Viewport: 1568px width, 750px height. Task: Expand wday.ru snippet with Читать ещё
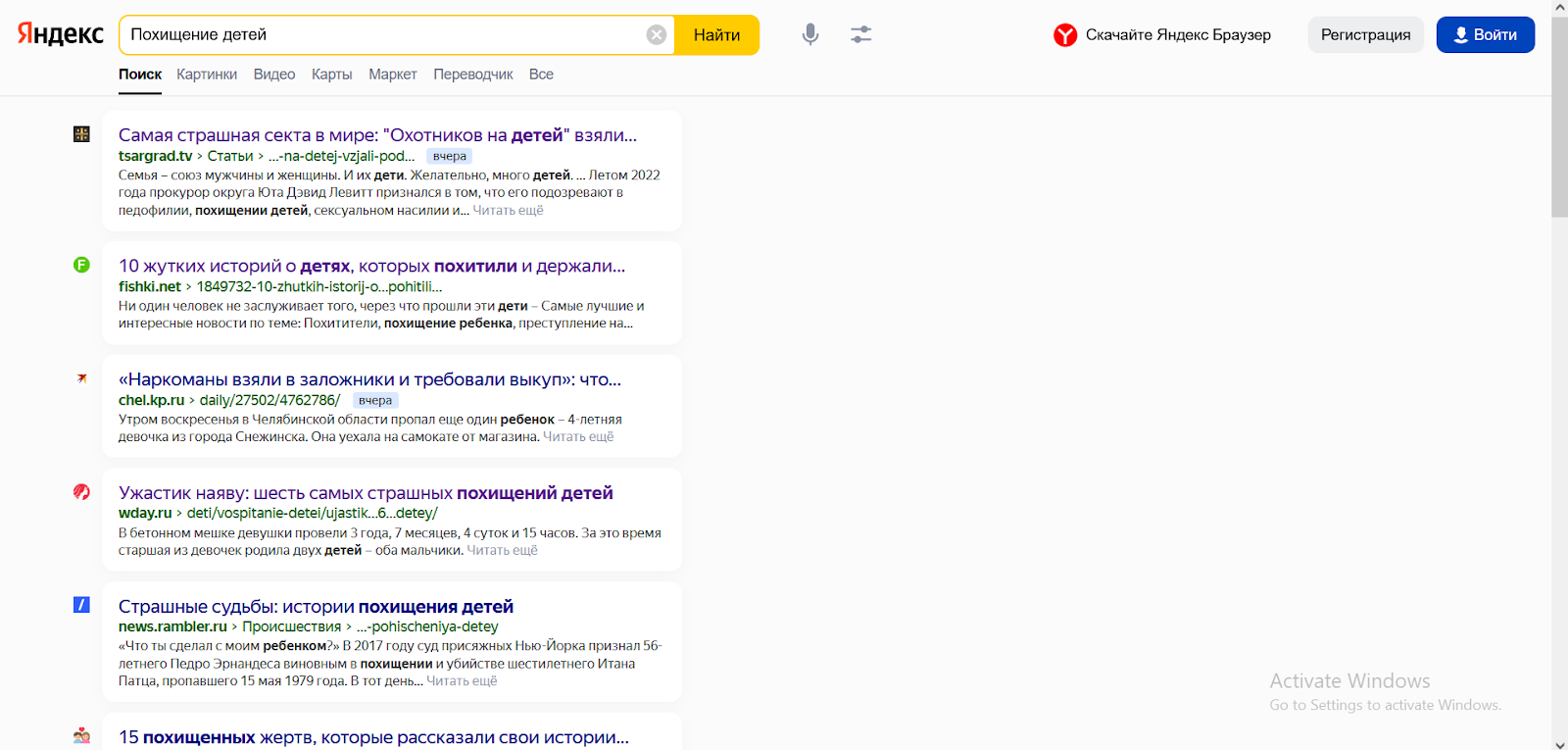coord(502,551)
